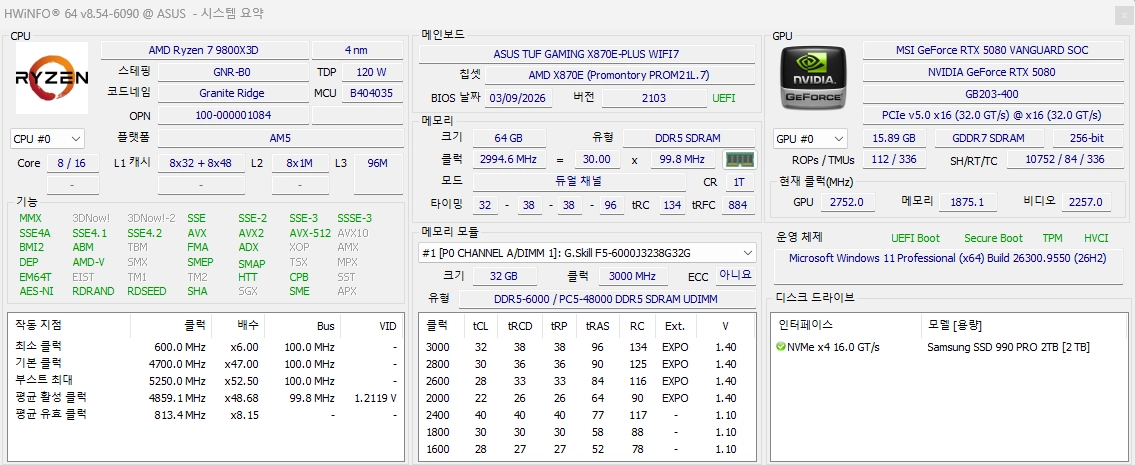Click the 64 GB memory size value
Image resolution: width=1135 pixels, height=465 pixels.
pos(508,138)
